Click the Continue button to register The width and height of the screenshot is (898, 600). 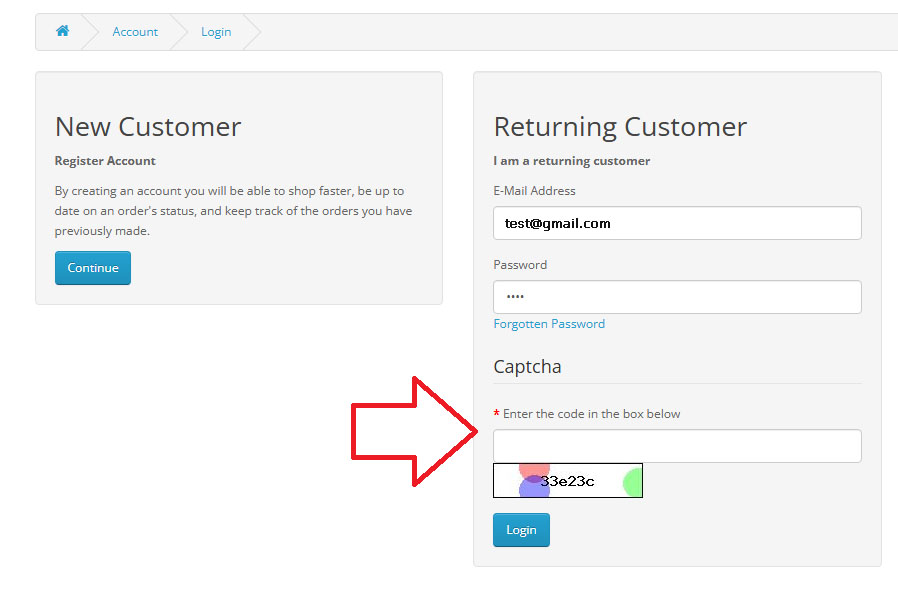93,267
